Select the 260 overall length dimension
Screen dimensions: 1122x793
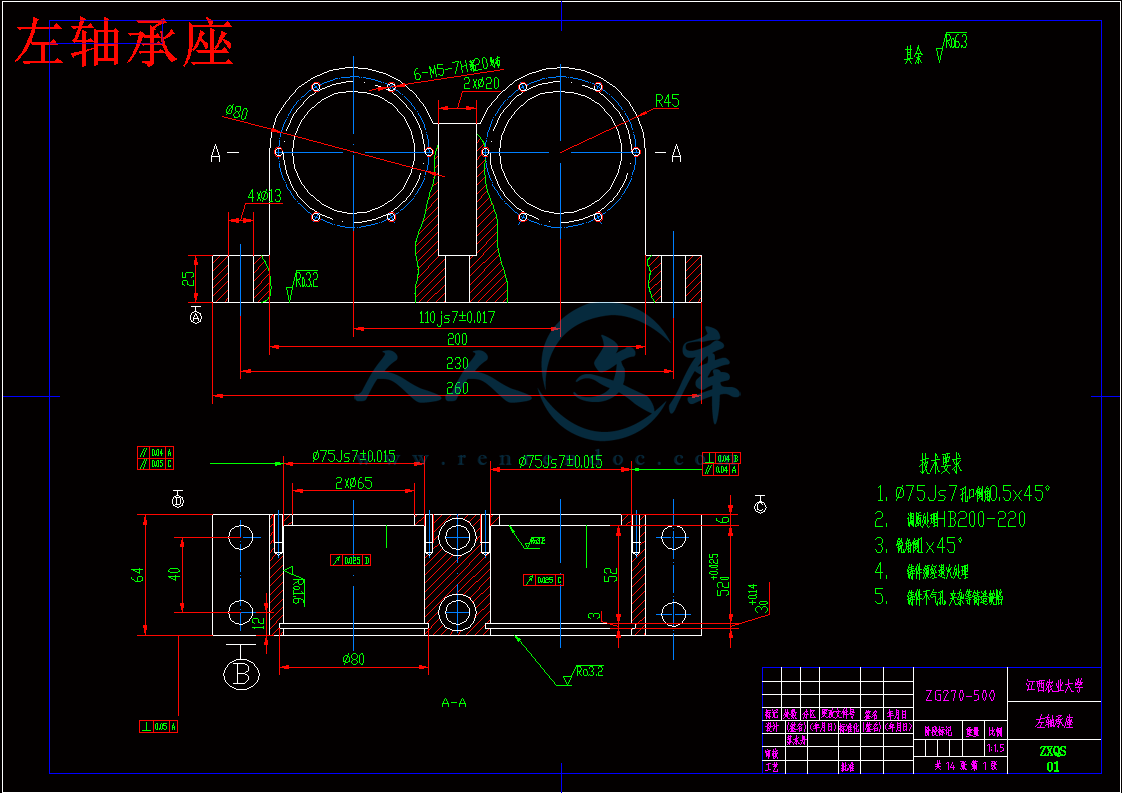457,388
